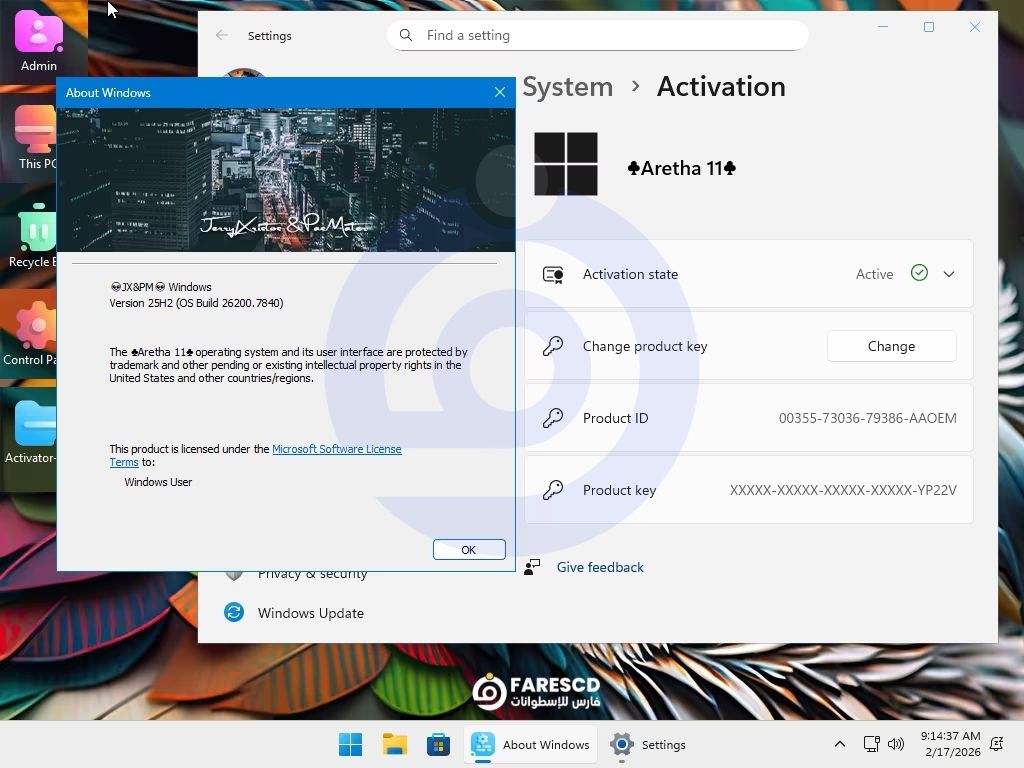This screenshot has height=768, width=1024.
Task: Click the volume icon in system tray
Action: tap(895, 744)
